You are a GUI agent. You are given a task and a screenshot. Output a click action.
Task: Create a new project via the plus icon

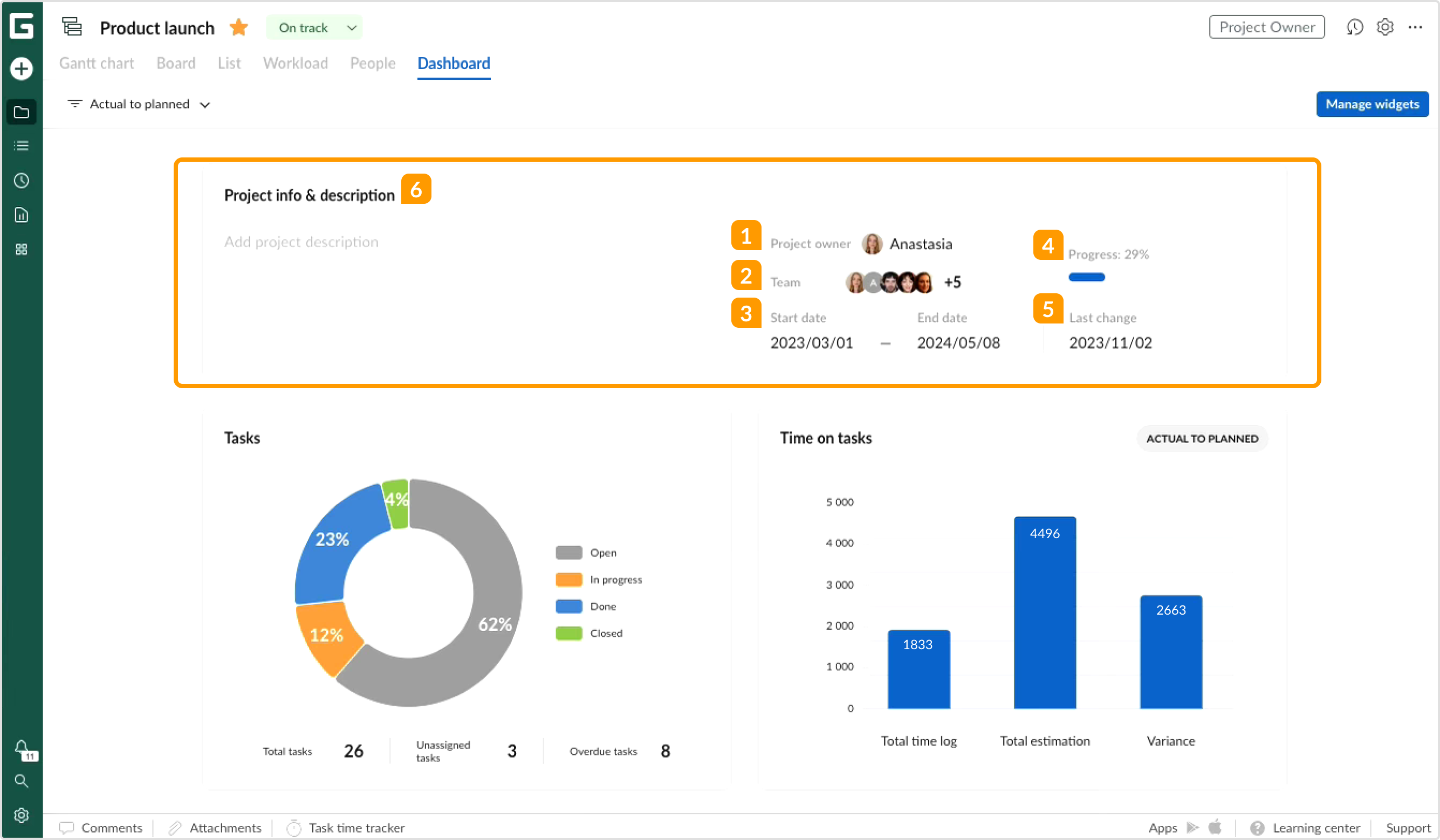tap(21, 68)
